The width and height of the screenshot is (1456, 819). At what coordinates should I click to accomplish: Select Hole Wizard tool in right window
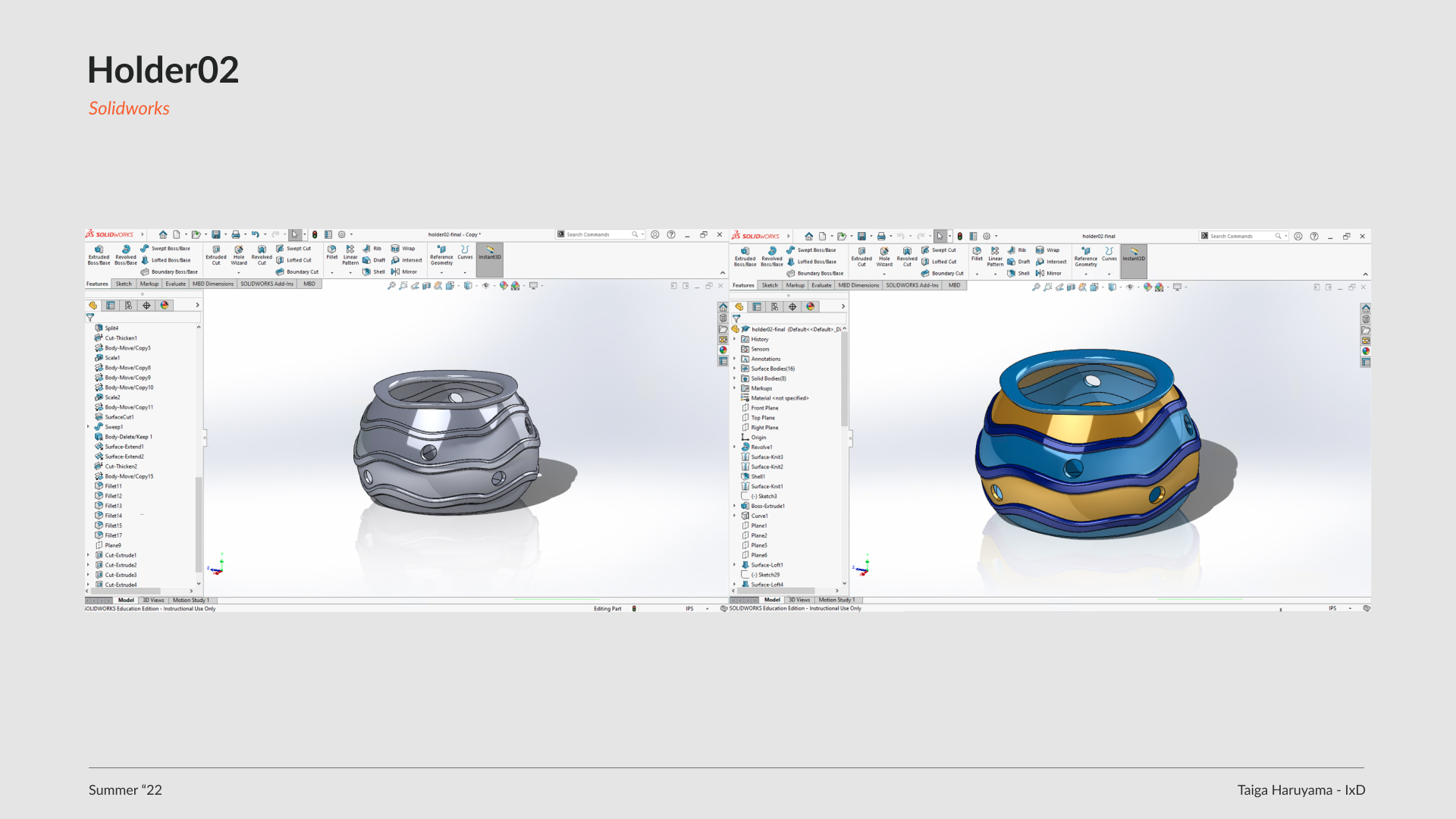coord(884,256)
